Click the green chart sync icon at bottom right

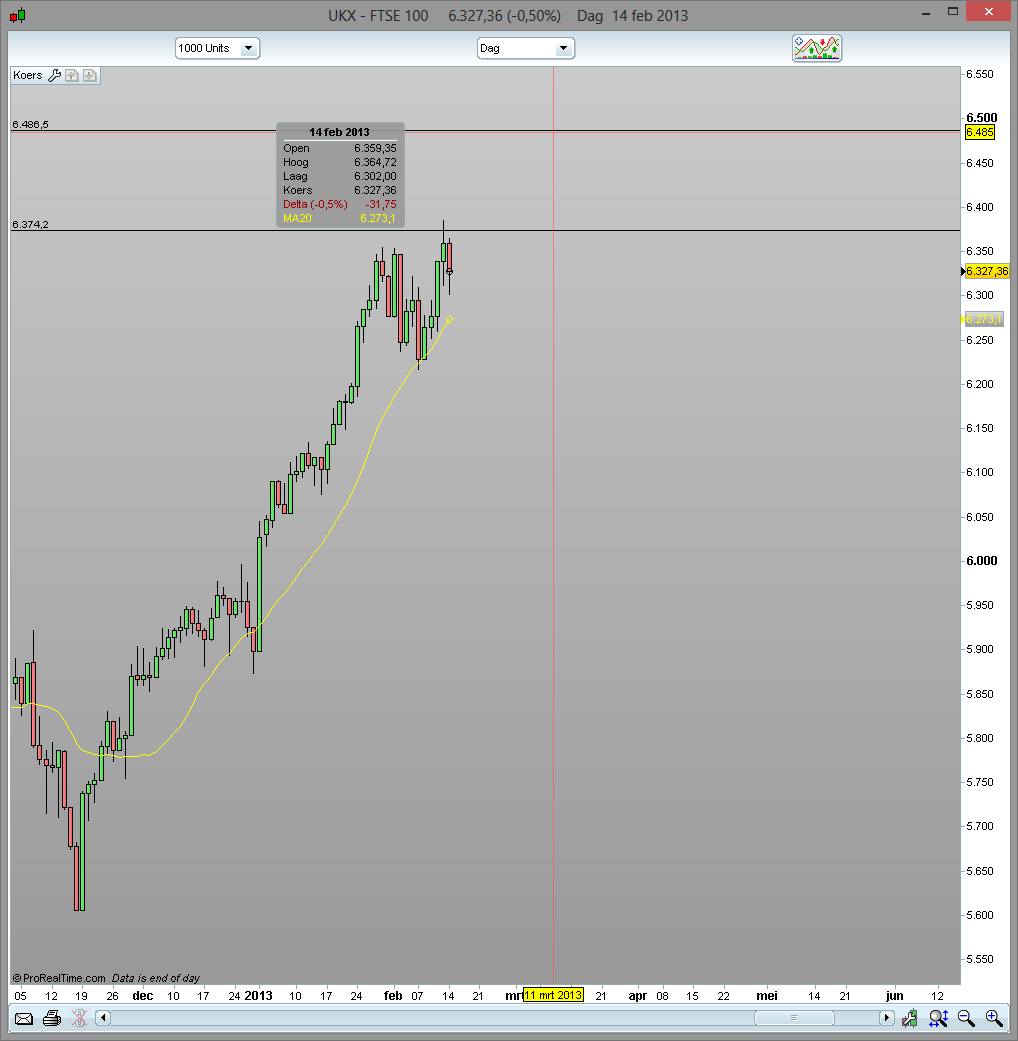pyautogui.click(x=910, y=1018)
